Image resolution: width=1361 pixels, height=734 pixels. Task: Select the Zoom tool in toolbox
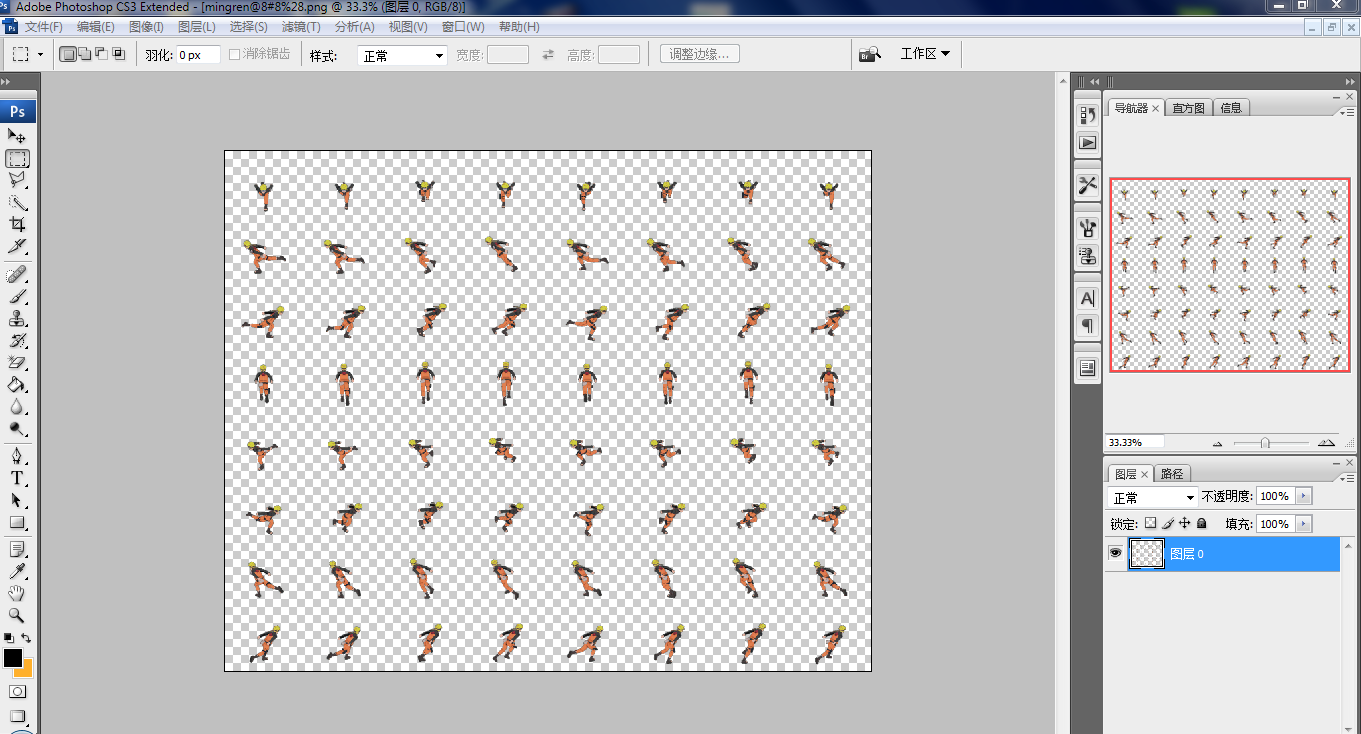(x=17, y=616)
